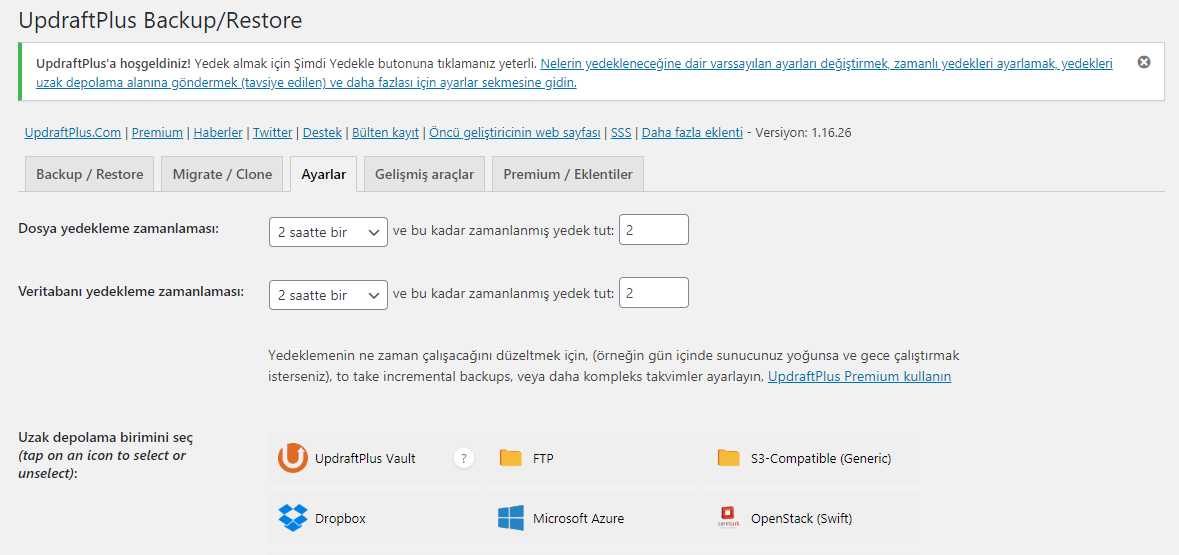Follow the UpdraftPlus.Com link
Screen dimensions: 1179x555
73,132
